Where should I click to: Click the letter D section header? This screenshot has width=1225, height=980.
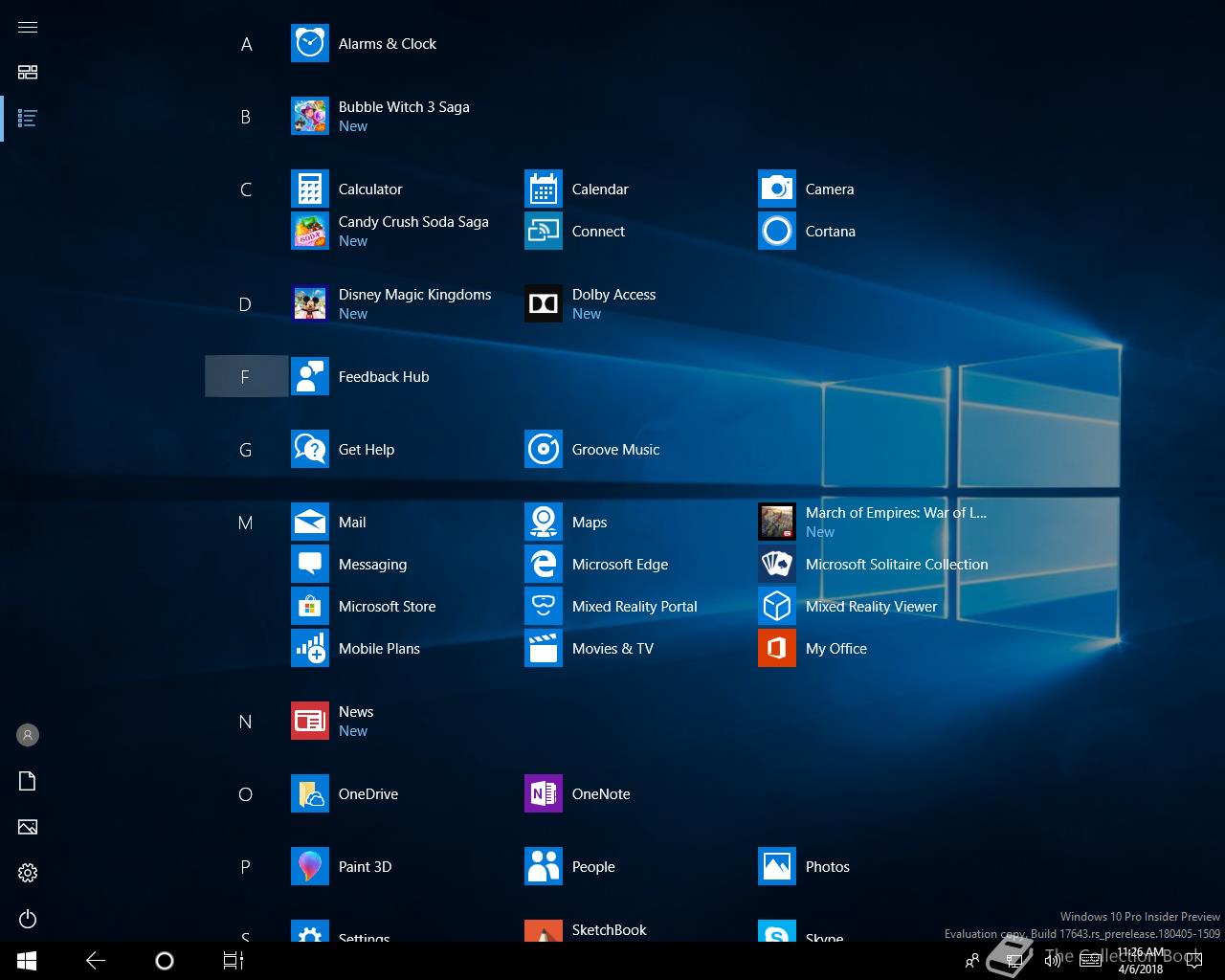pos(246,304)
